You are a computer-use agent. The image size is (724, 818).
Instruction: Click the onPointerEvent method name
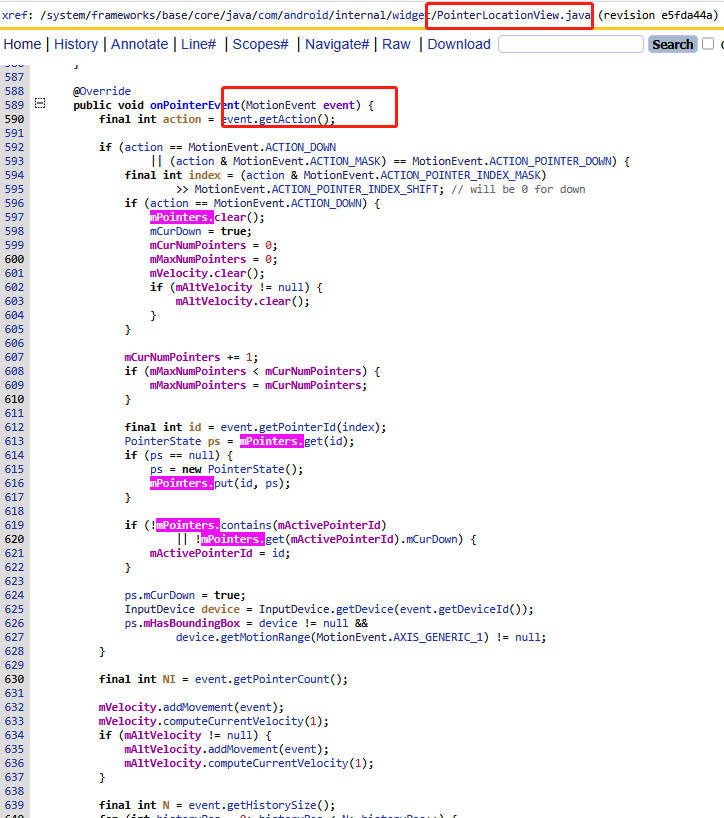[195, 105]
